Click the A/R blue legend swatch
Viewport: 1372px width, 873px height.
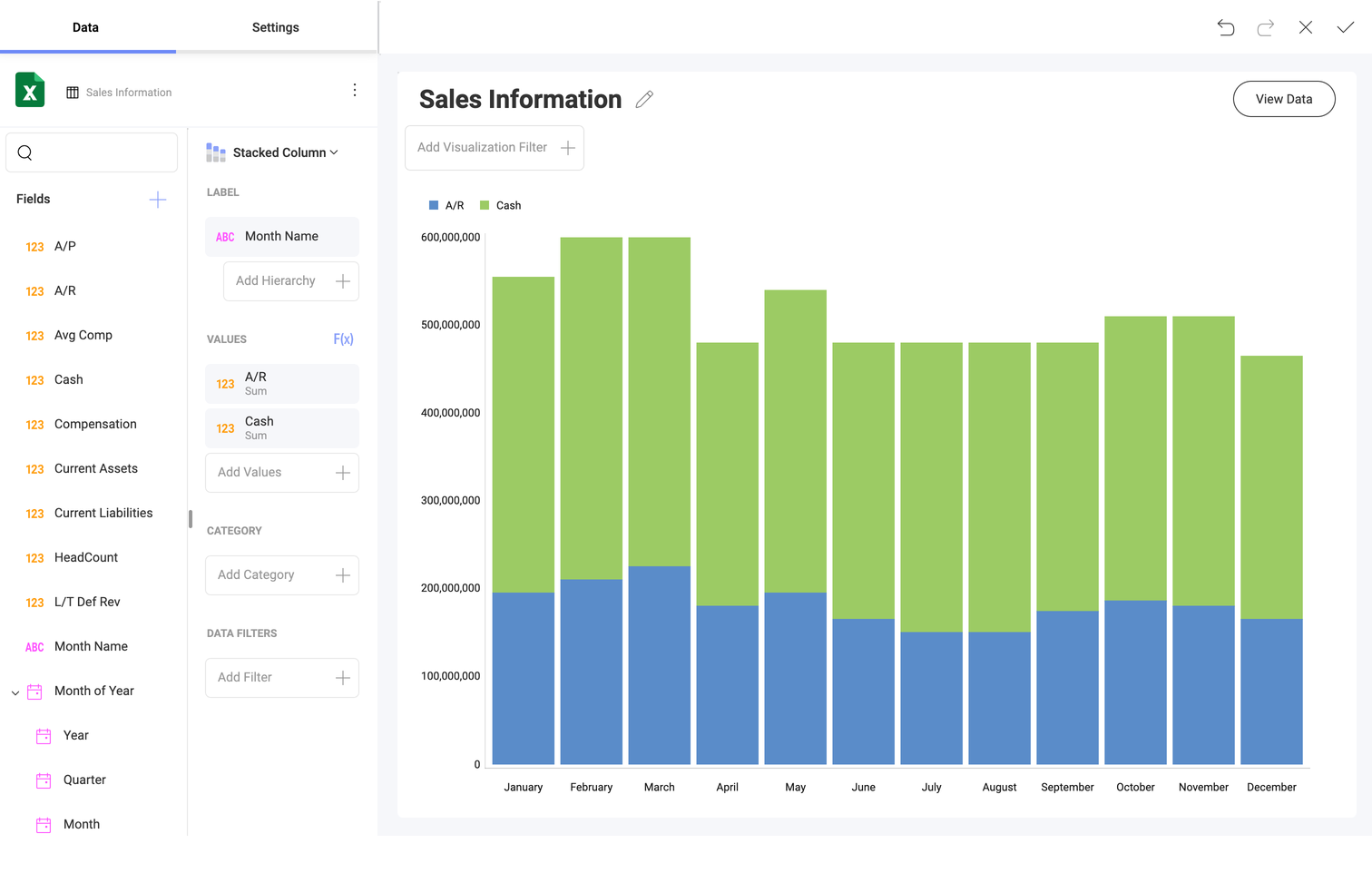tap(434, 206)
